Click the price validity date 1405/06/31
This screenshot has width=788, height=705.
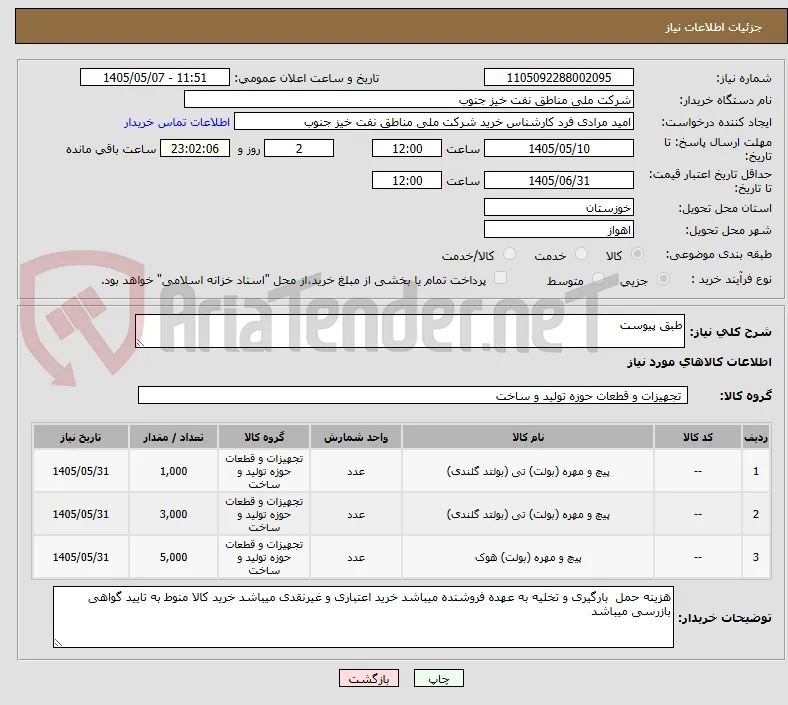558,180
